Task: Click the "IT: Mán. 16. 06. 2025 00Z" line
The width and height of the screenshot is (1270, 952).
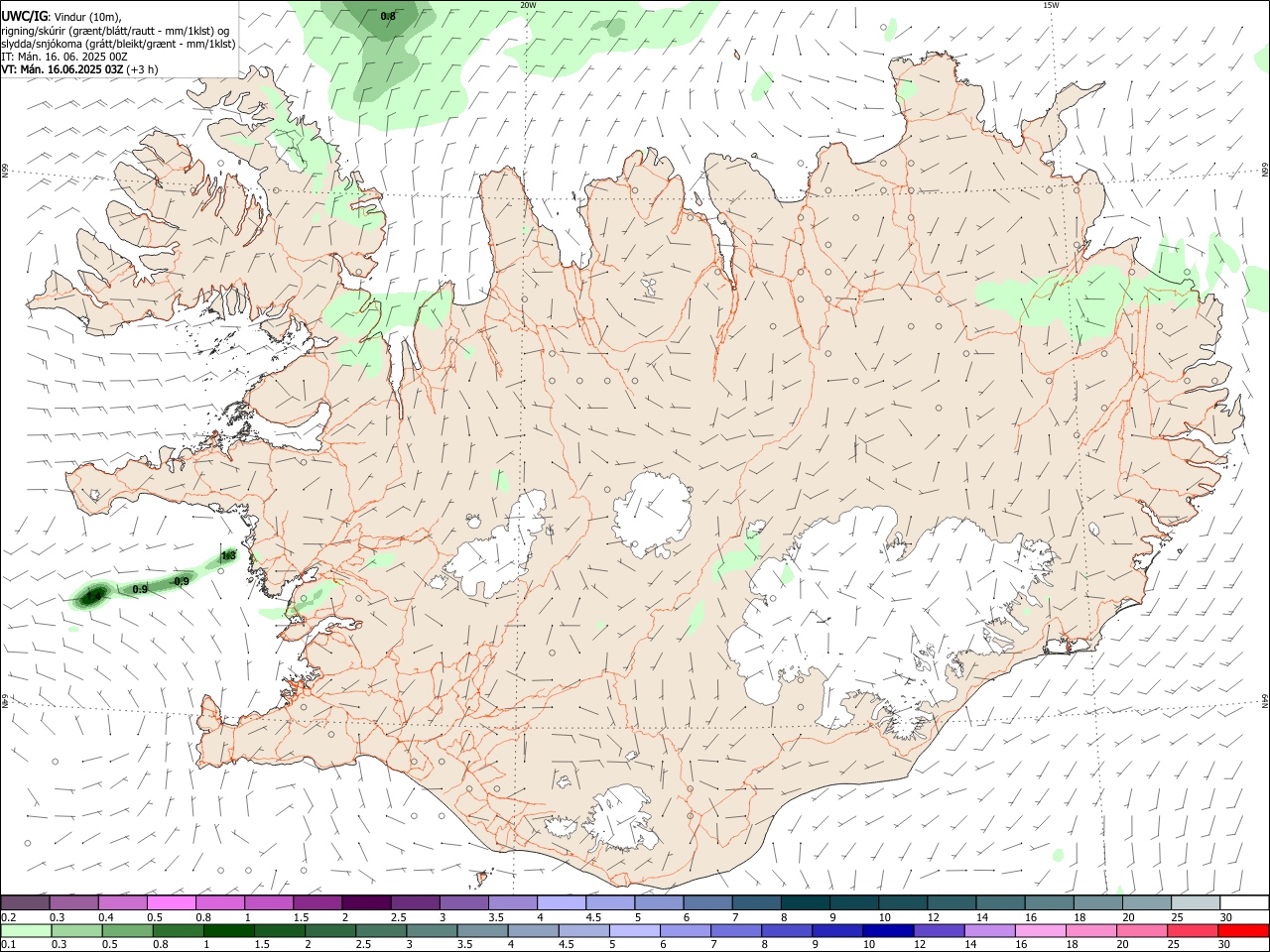Action: click(64, 57)
